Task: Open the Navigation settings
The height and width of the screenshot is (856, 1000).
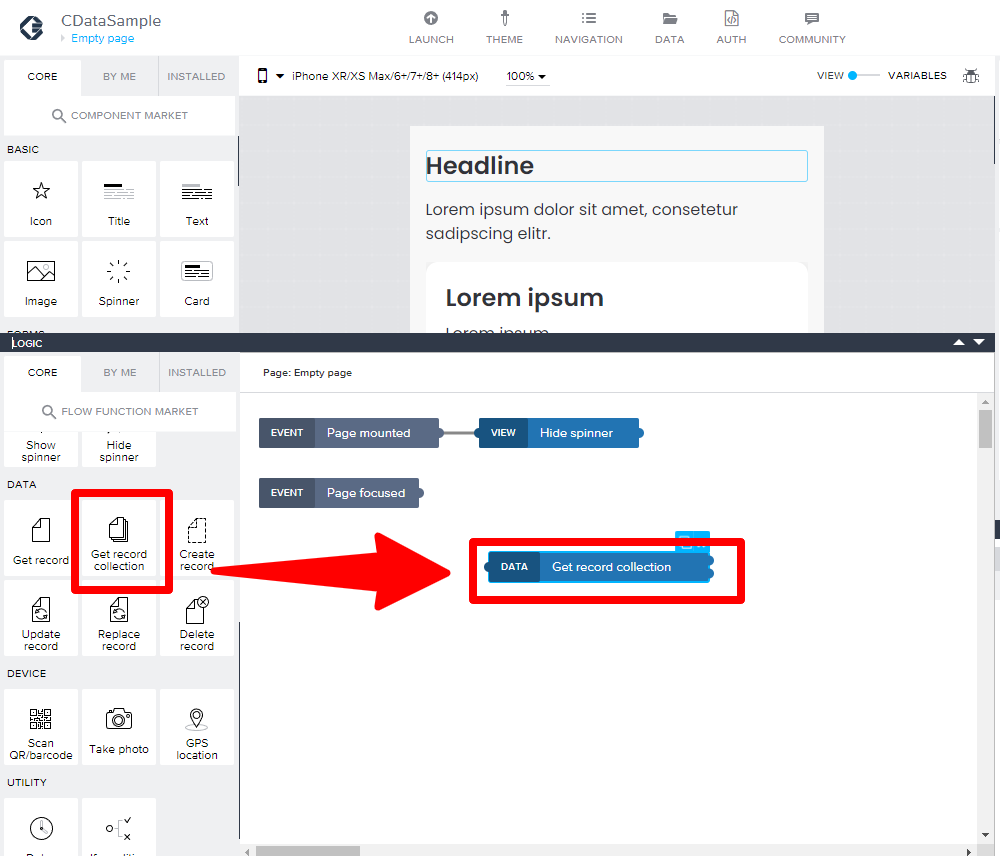Action: click(589, 28)
